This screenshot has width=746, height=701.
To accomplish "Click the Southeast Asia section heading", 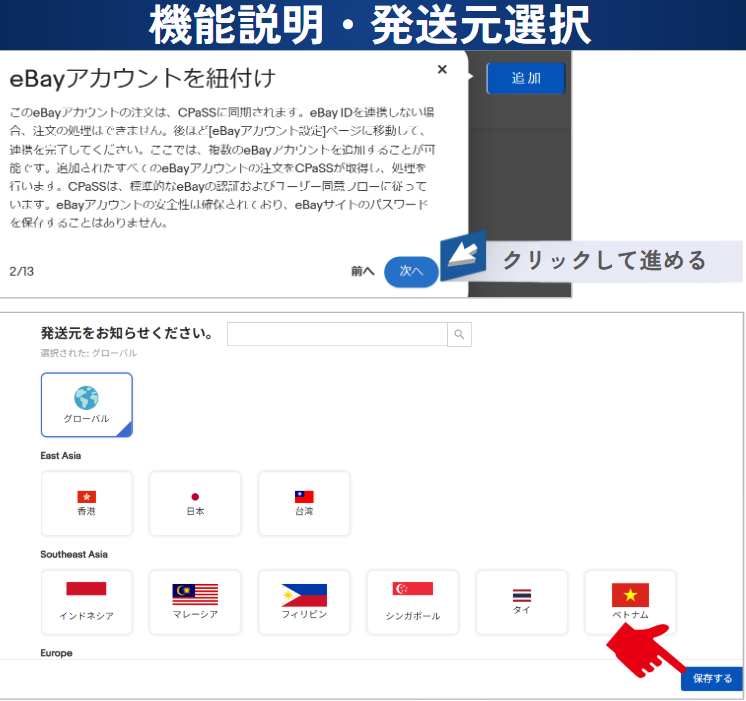I will [x=74, y=554].
